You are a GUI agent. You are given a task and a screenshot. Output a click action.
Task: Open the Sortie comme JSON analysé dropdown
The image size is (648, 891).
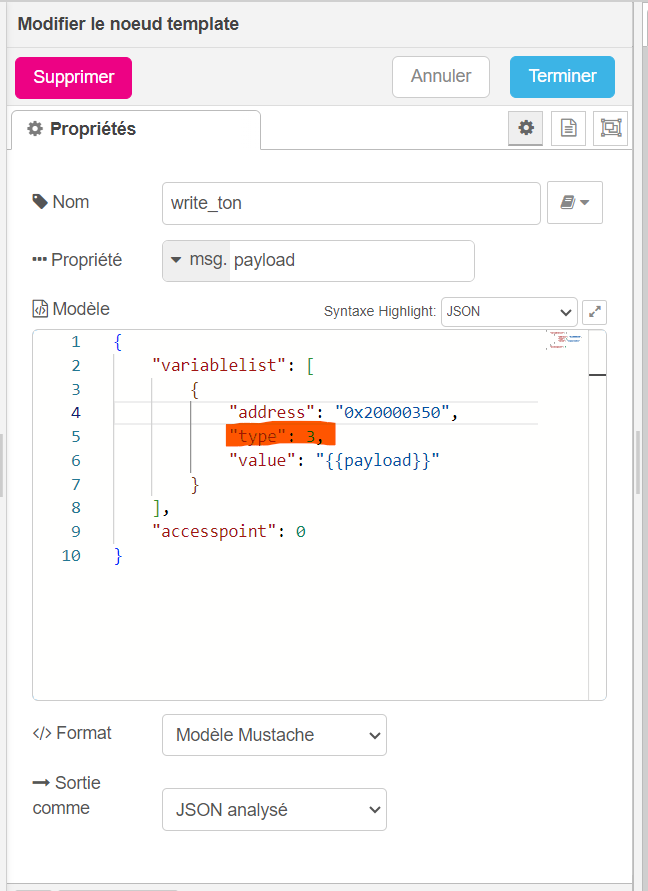(x=274, y=809)
